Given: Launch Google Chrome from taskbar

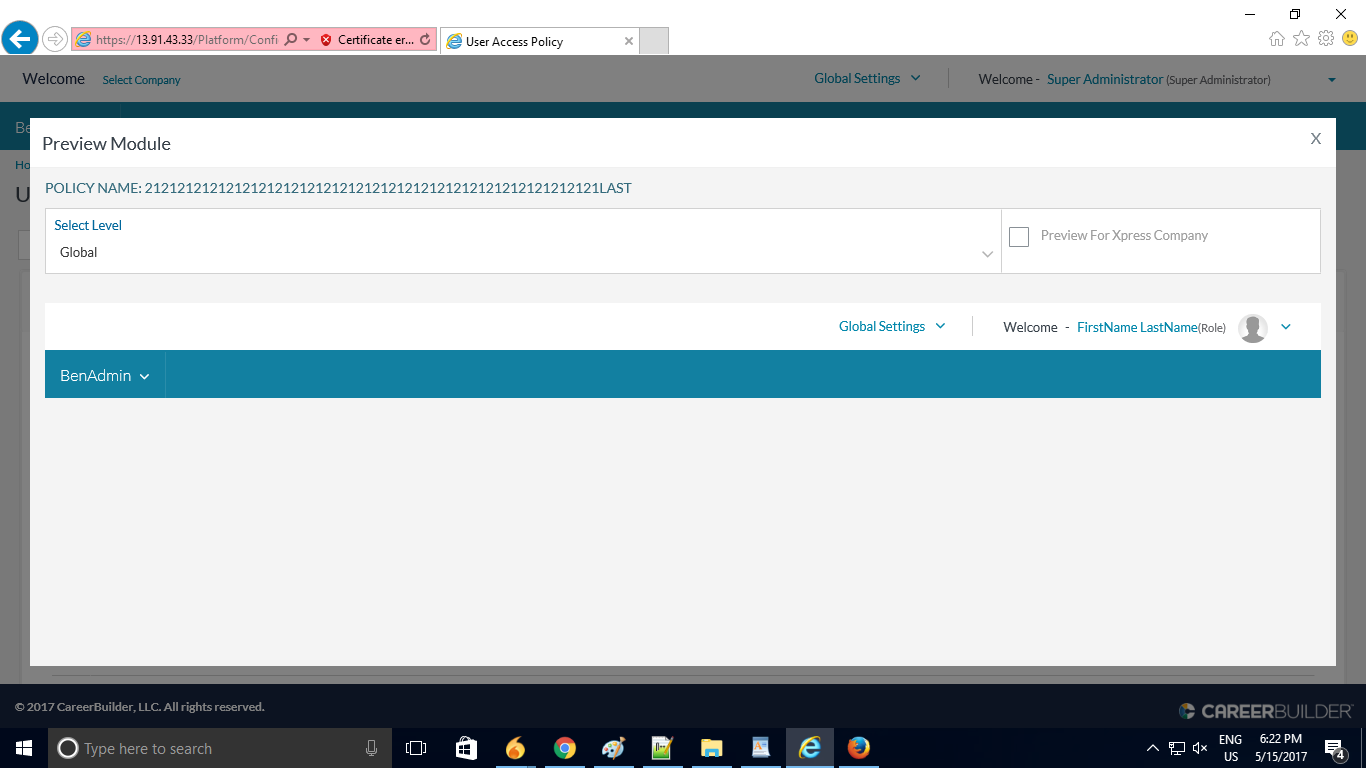Looking at the screenshot, I should 565,748.
